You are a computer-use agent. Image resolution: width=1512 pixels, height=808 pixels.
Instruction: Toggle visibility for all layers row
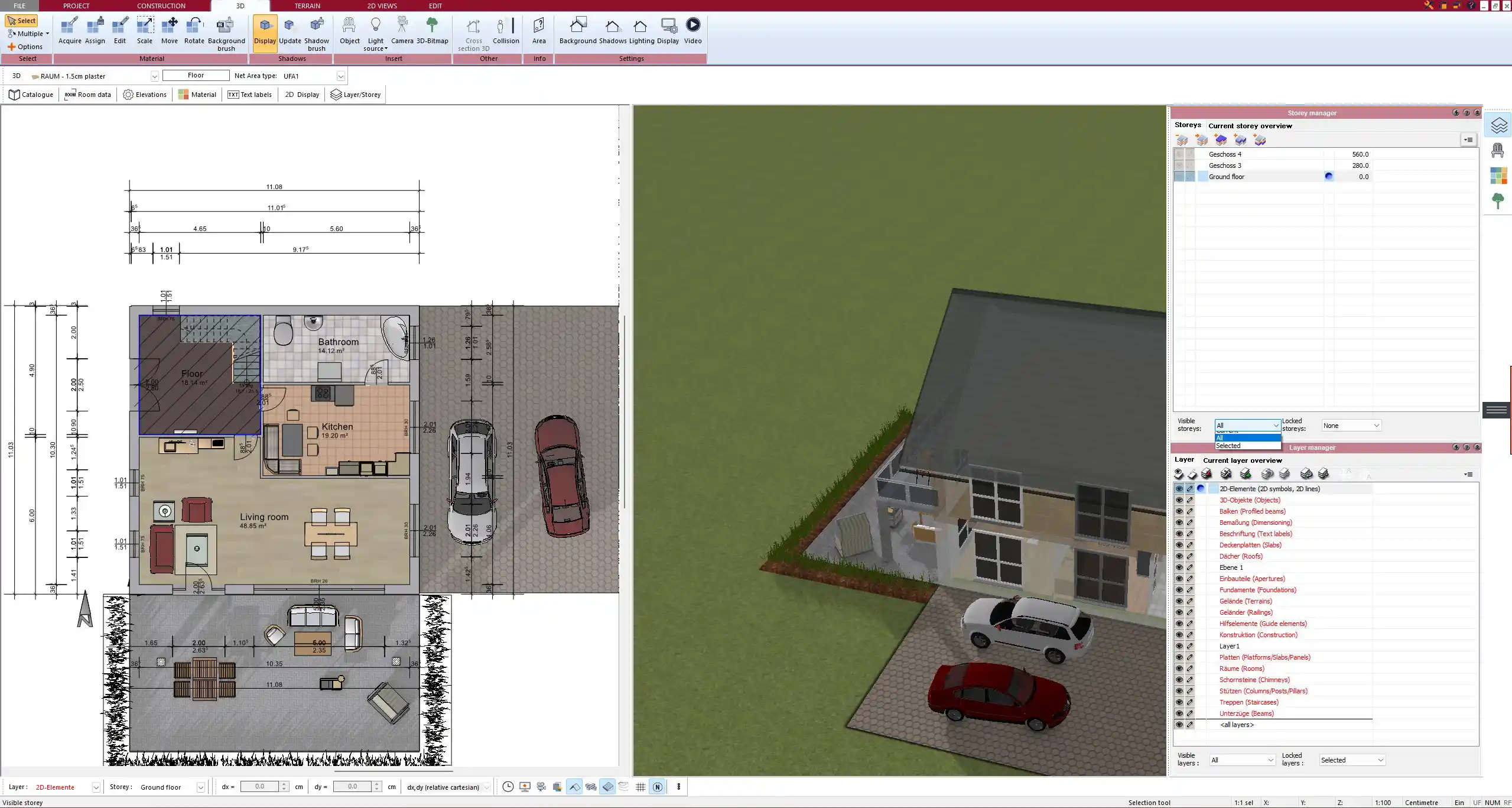pyautogui.click(x=1179, y=725)
